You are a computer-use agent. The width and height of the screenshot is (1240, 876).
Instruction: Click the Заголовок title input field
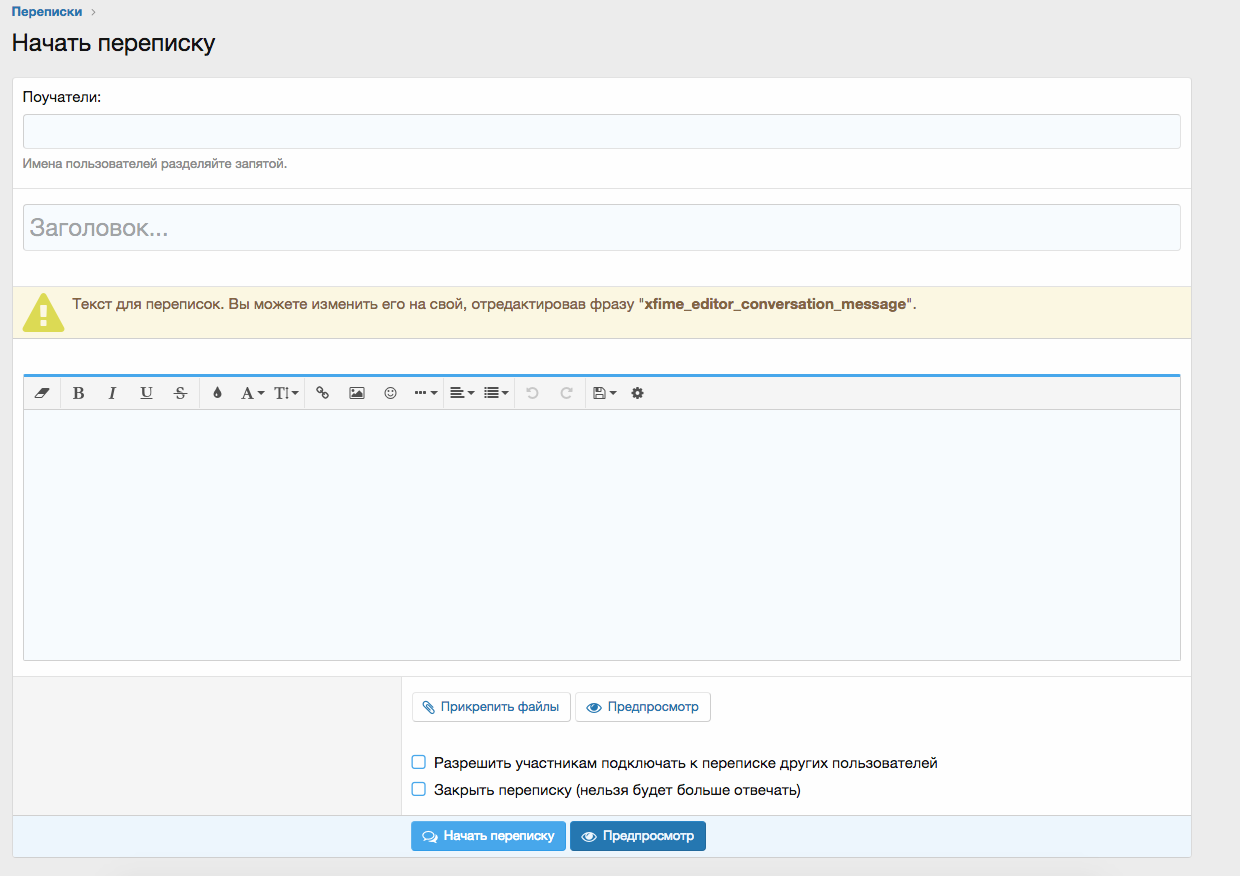pos(601,228)
